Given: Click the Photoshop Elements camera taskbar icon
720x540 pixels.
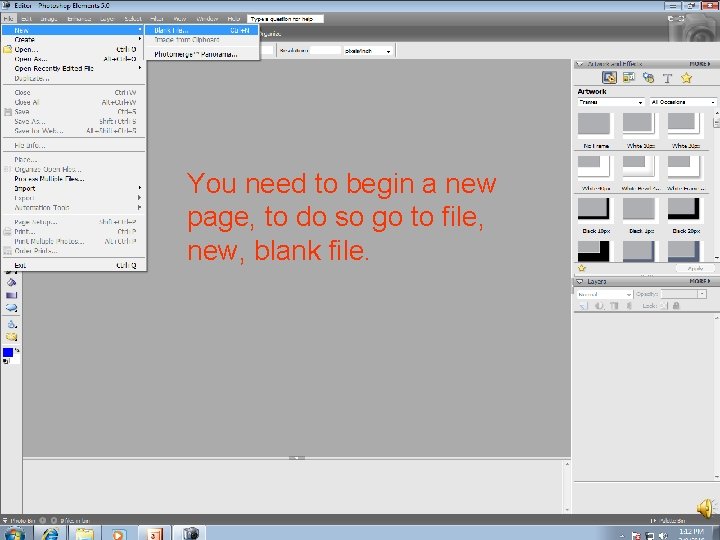Looking at the screenshot, I should (x=190, y=534).
